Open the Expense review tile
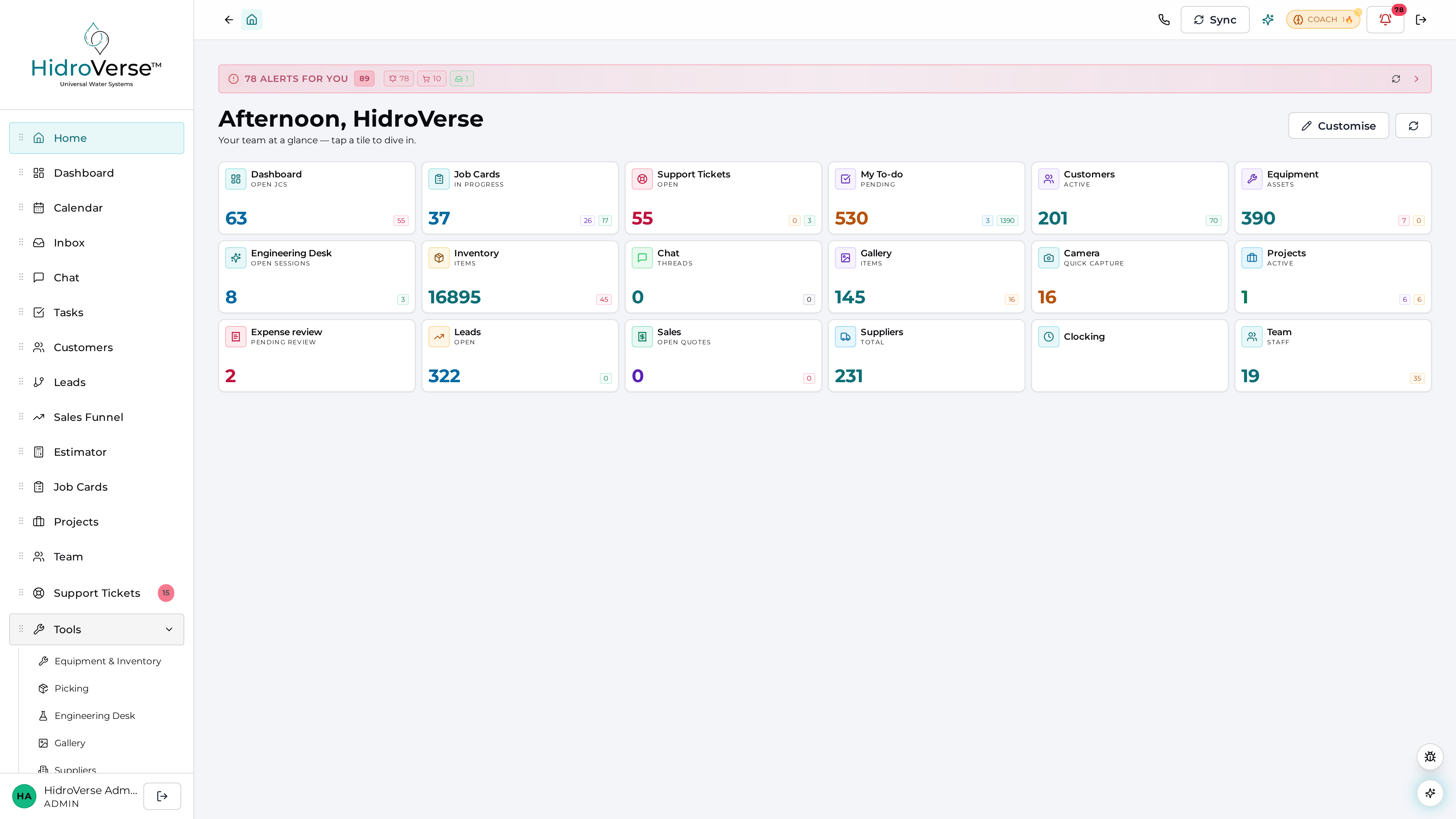1456x819 pixels. coord(317,356)
